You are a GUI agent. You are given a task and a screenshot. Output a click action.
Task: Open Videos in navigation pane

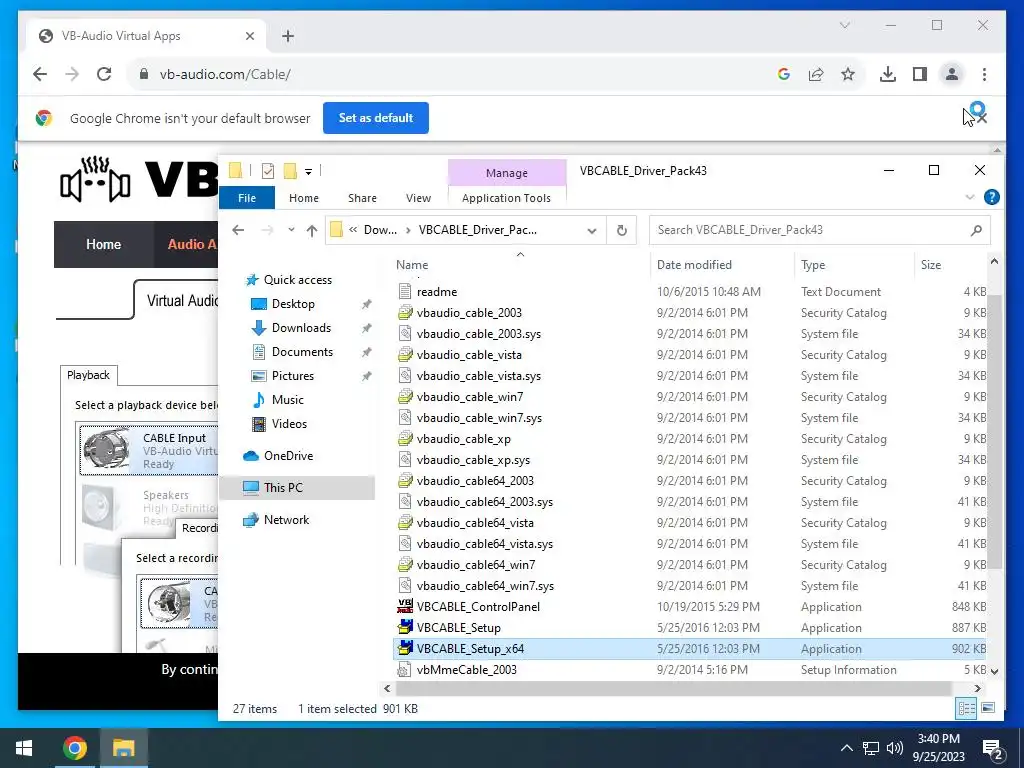[289, 424]
